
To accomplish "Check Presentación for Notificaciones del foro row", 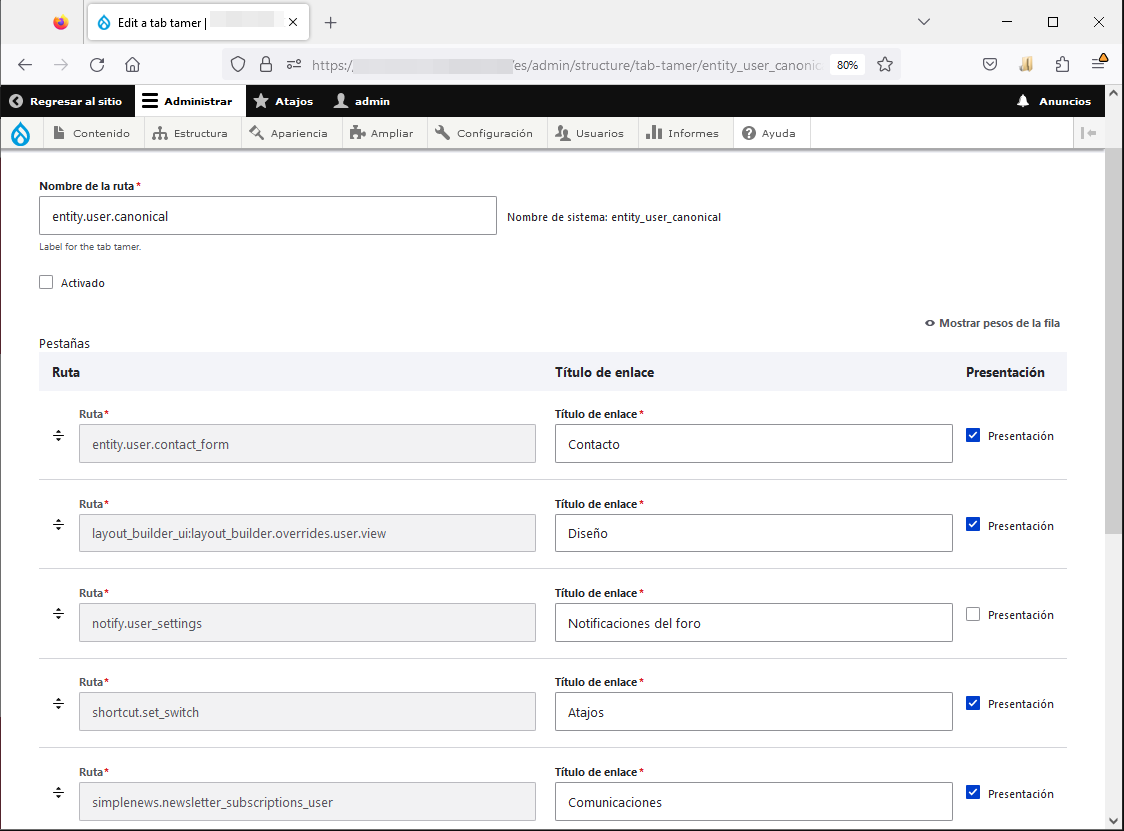I will tap(973, 614).
